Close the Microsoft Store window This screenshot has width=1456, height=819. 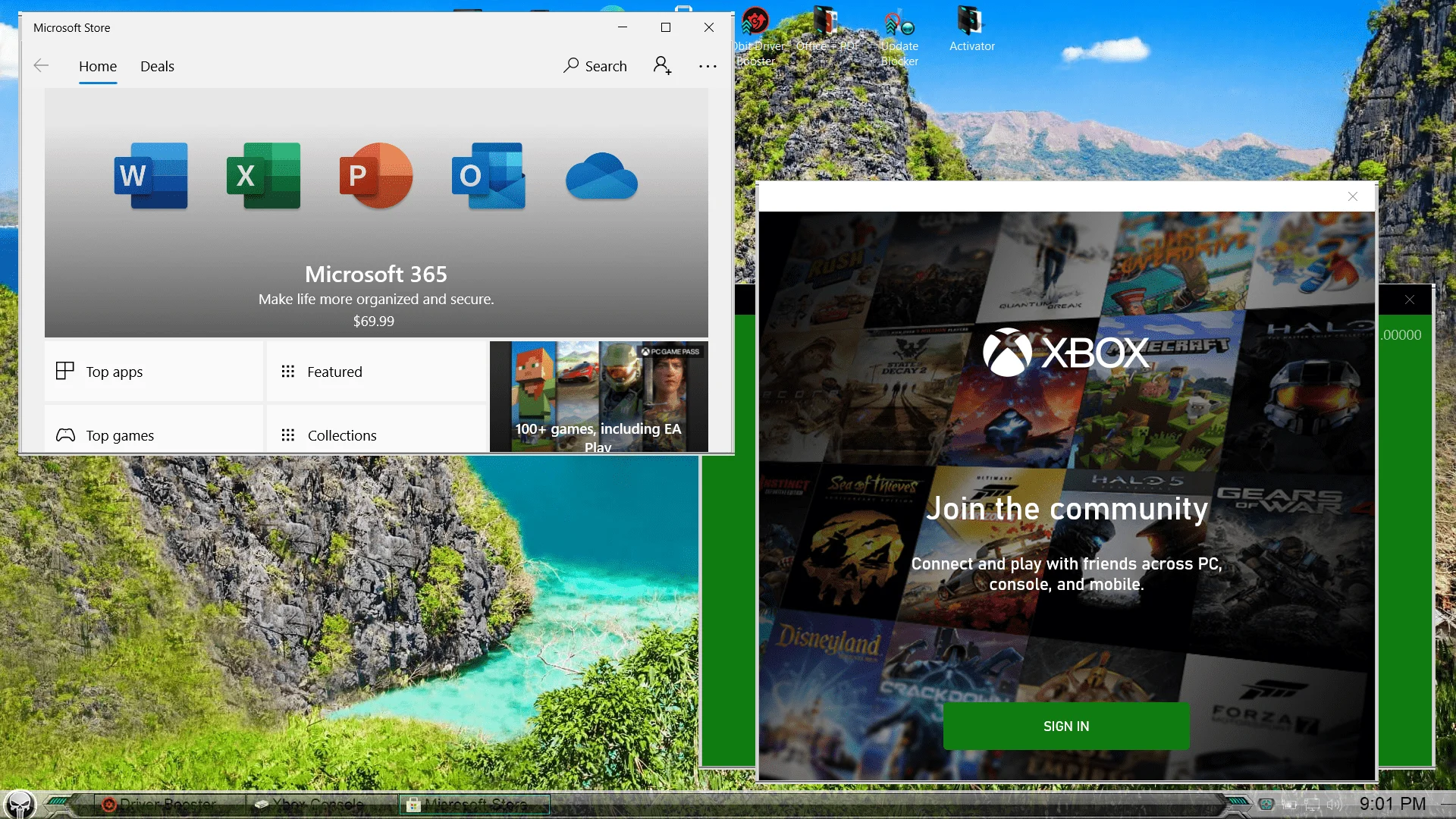[709, 27]
